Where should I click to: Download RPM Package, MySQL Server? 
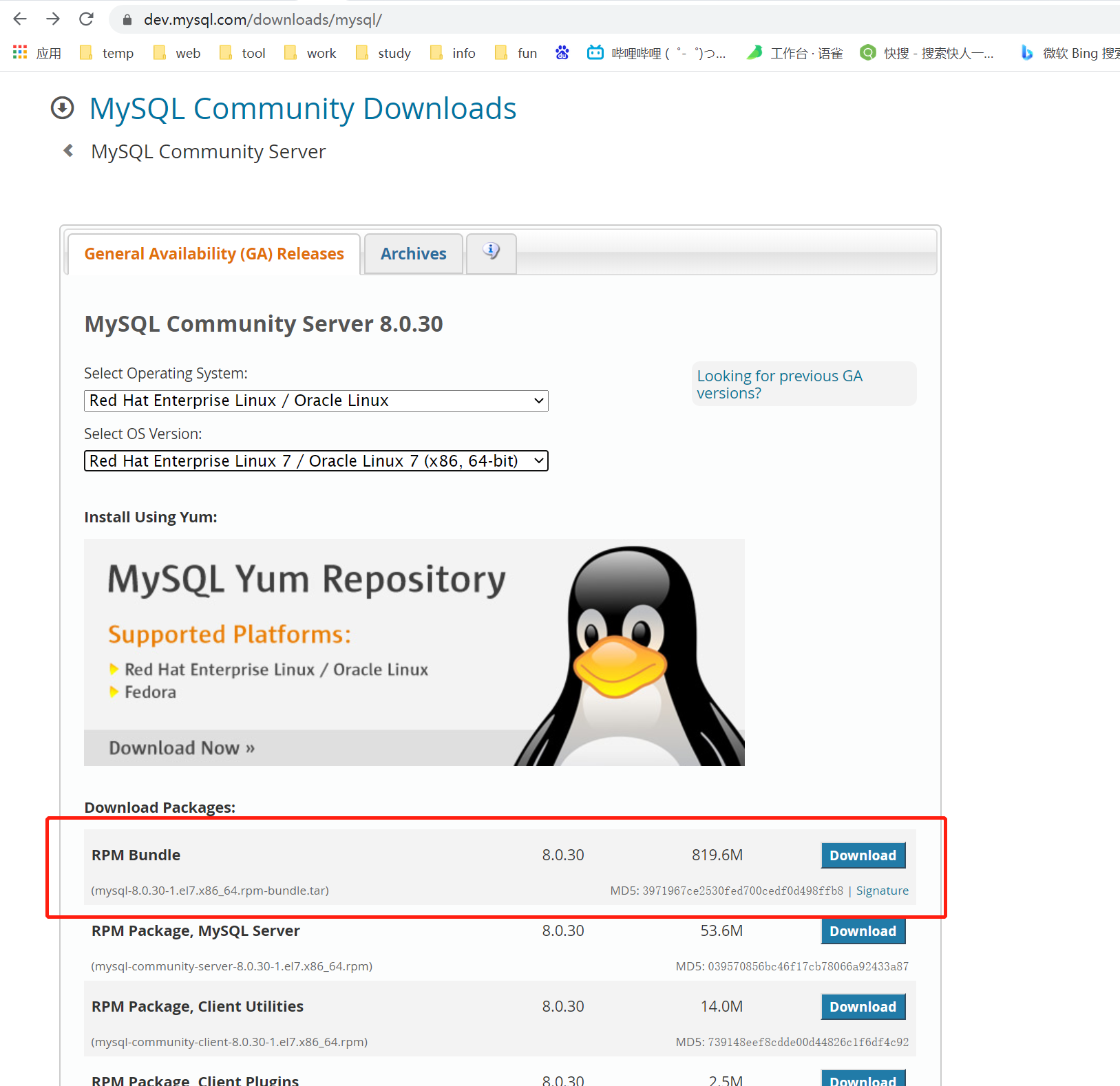(x=863, y=931)
